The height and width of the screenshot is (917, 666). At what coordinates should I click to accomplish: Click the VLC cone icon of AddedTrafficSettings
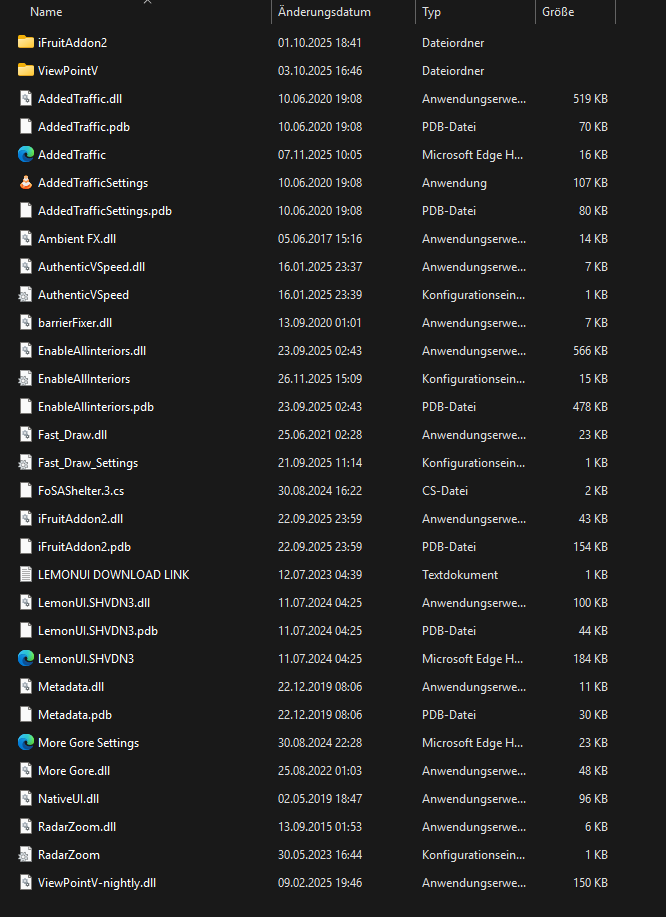(x=26, y=182)
